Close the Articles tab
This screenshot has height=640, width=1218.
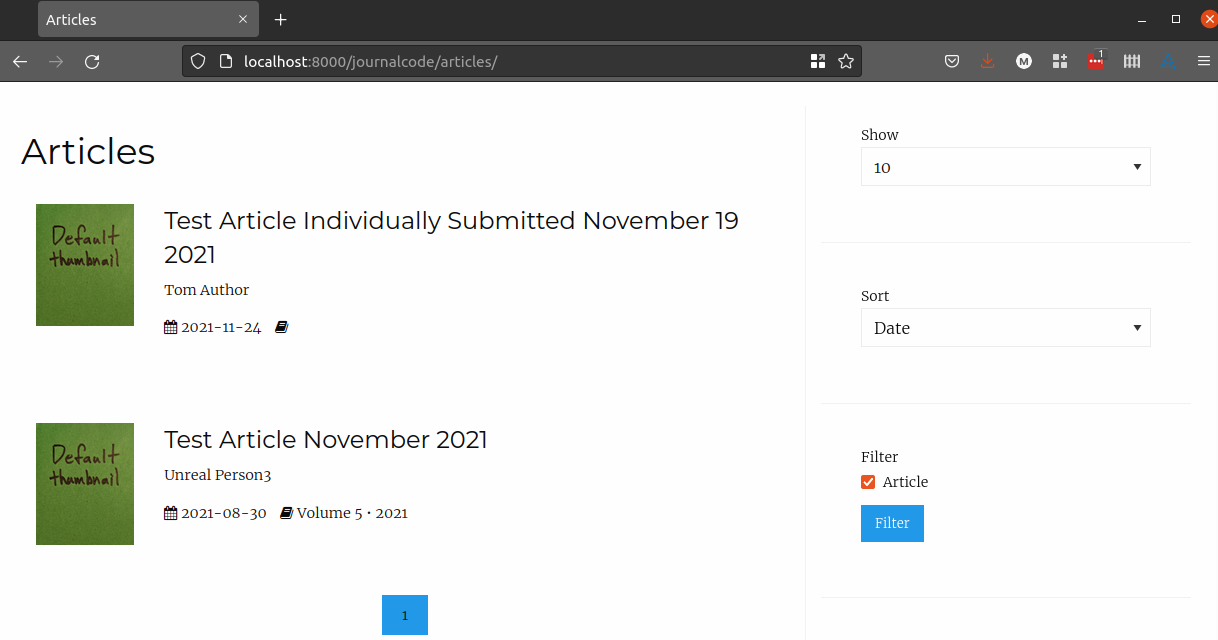(x=243, y=20)
